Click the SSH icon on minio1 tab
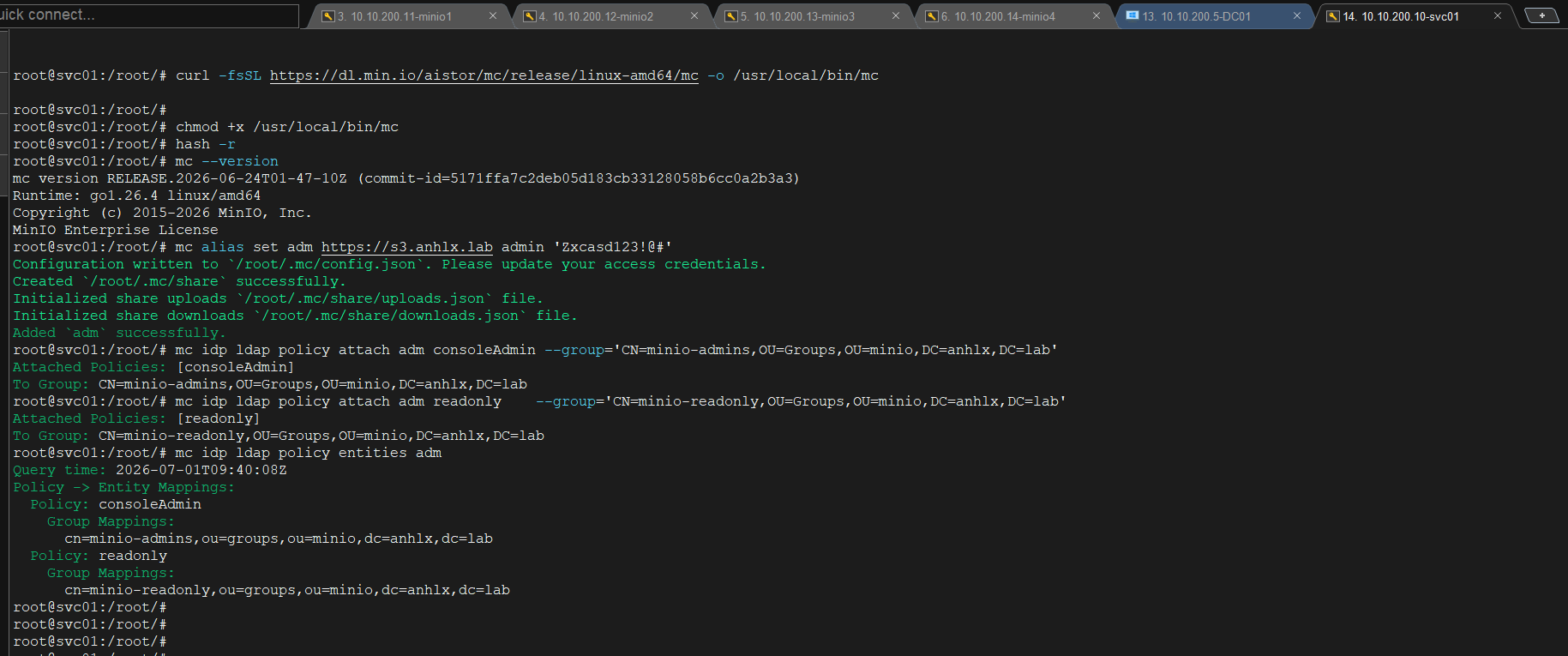The image size is (1568, 656). coord(328,16)
